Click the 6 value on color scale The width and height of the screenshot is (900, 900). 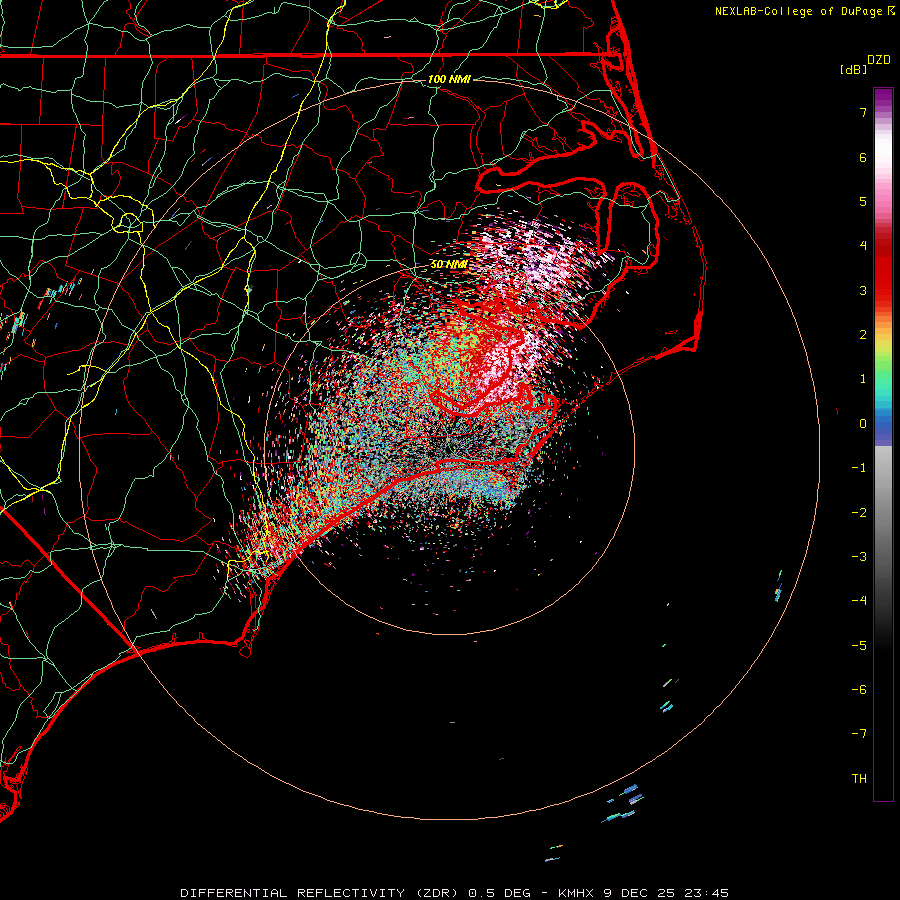tap(863, 157)
